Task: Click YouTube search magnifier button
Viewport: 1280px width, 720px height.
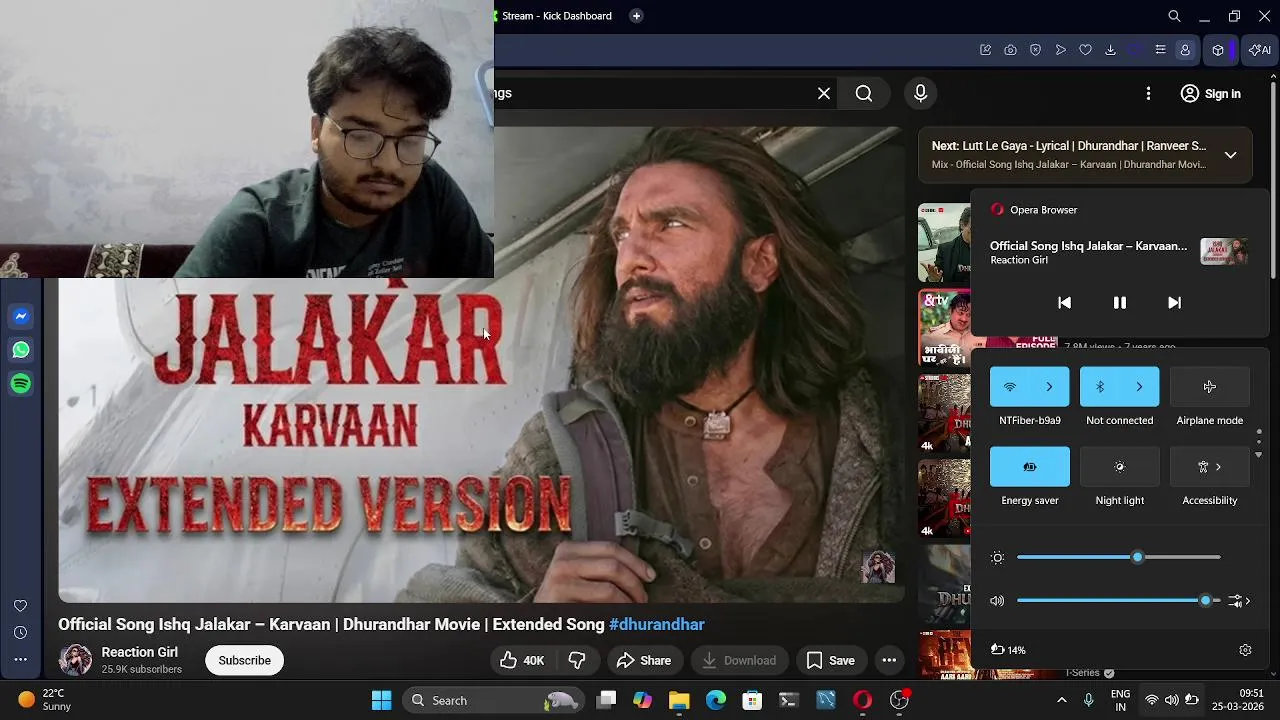Action: (864, 93)
